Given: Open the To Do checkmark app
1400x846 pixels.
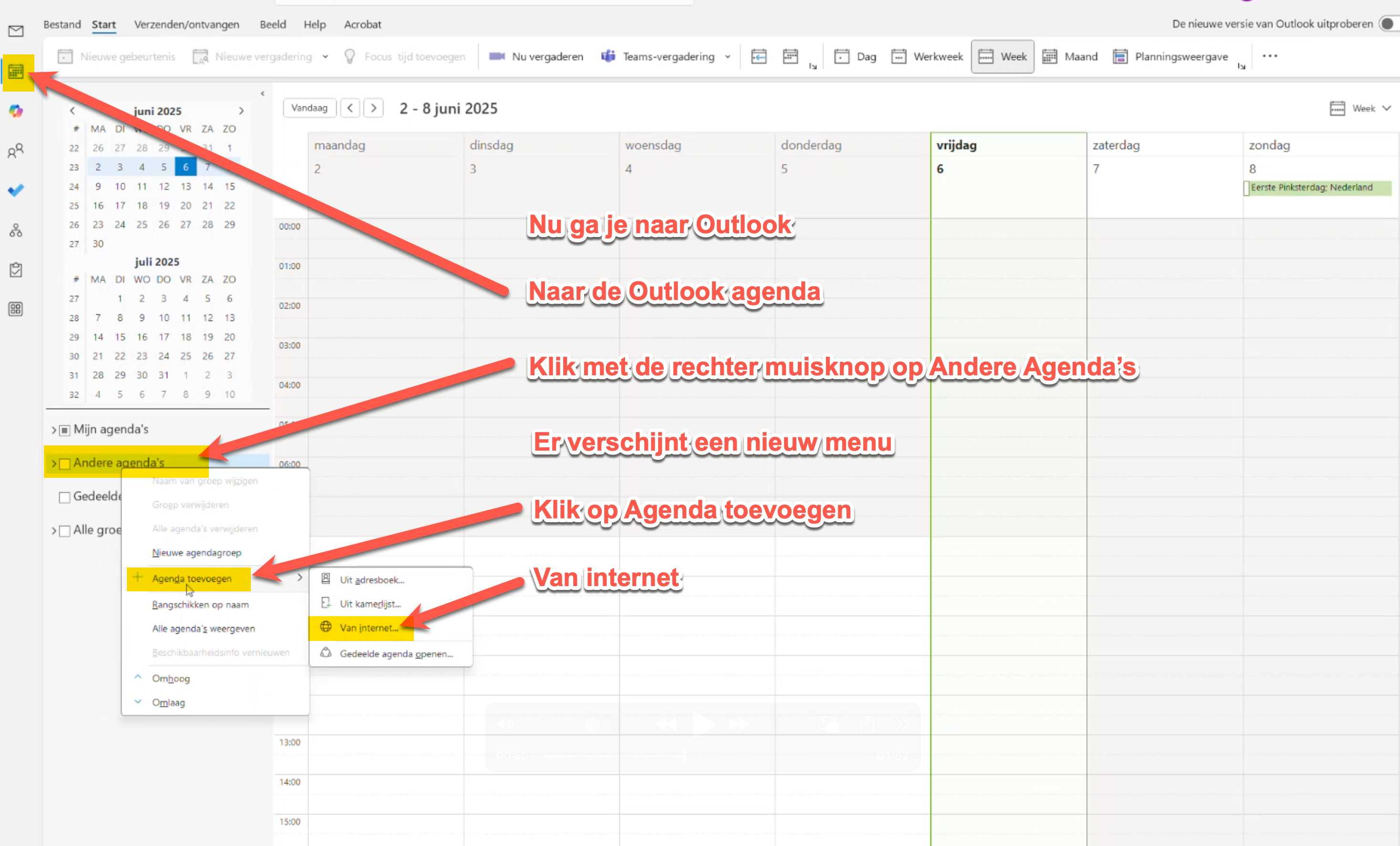Looking at the screenshot, I should tap(16, 190).
